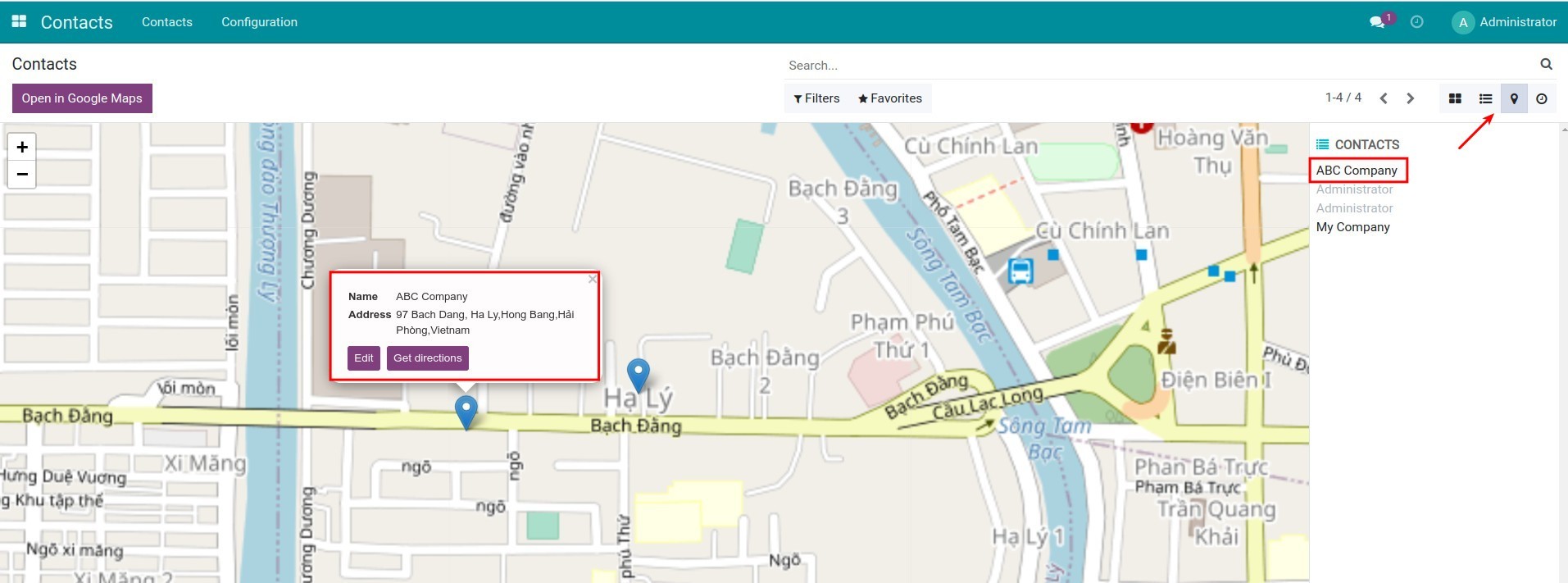Screen dimensions: 1568x583
Task: Zoom out on the map
Action: (x=22, y=174)
